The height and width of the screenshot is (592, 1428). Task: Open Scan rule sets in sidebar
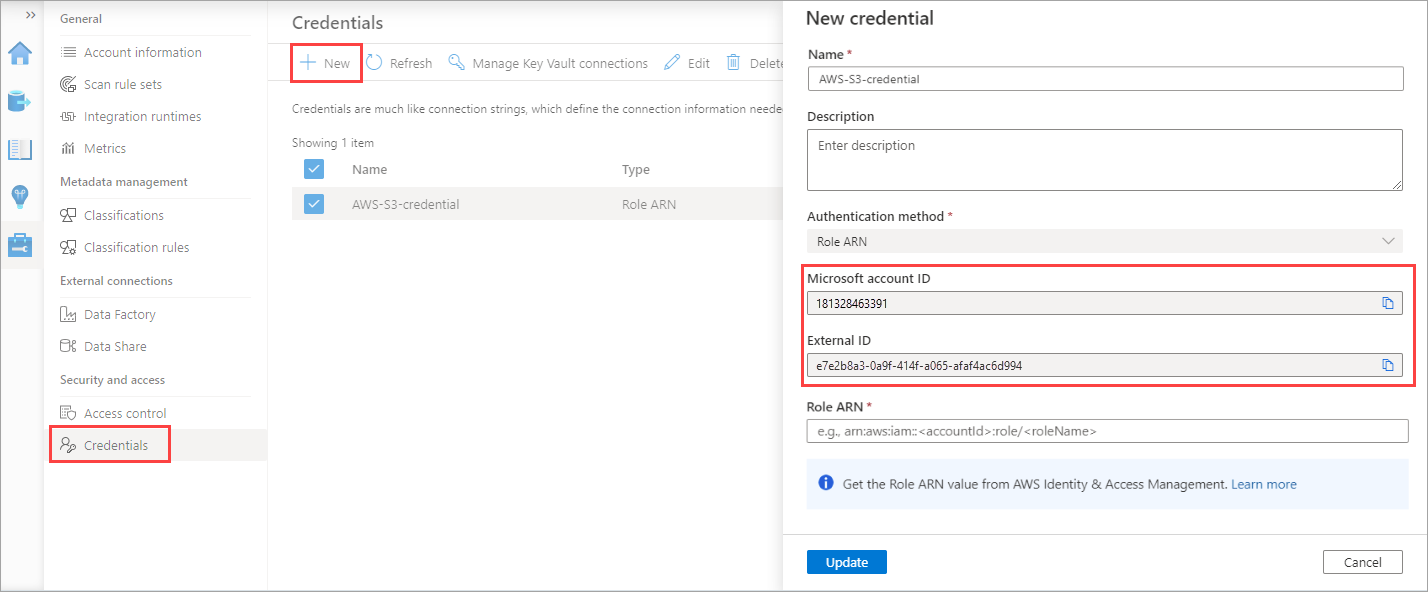[122, 85]
